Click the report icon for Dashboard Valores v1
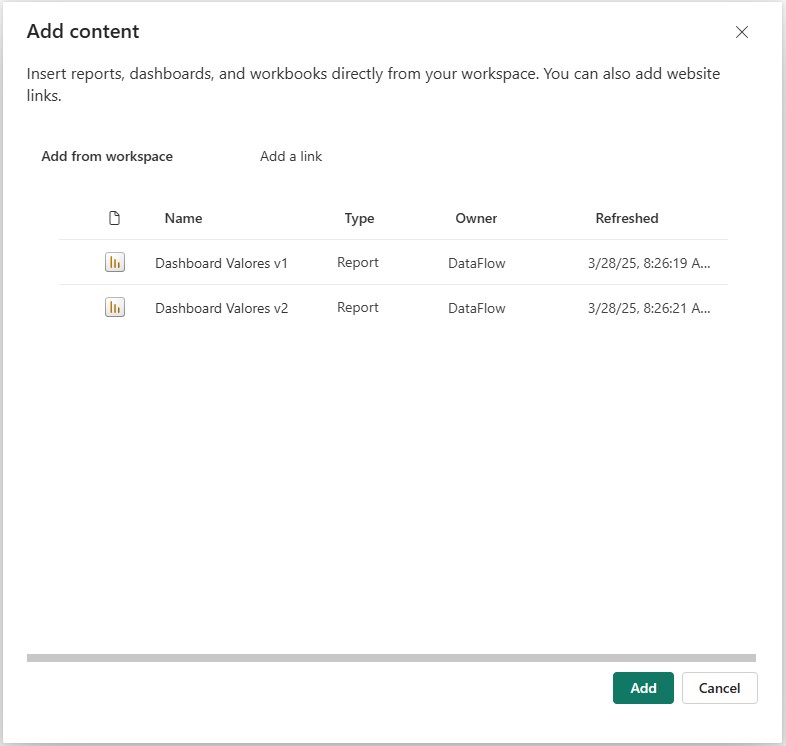The height and width of the screenshot is (746, 786). point(115,262)
